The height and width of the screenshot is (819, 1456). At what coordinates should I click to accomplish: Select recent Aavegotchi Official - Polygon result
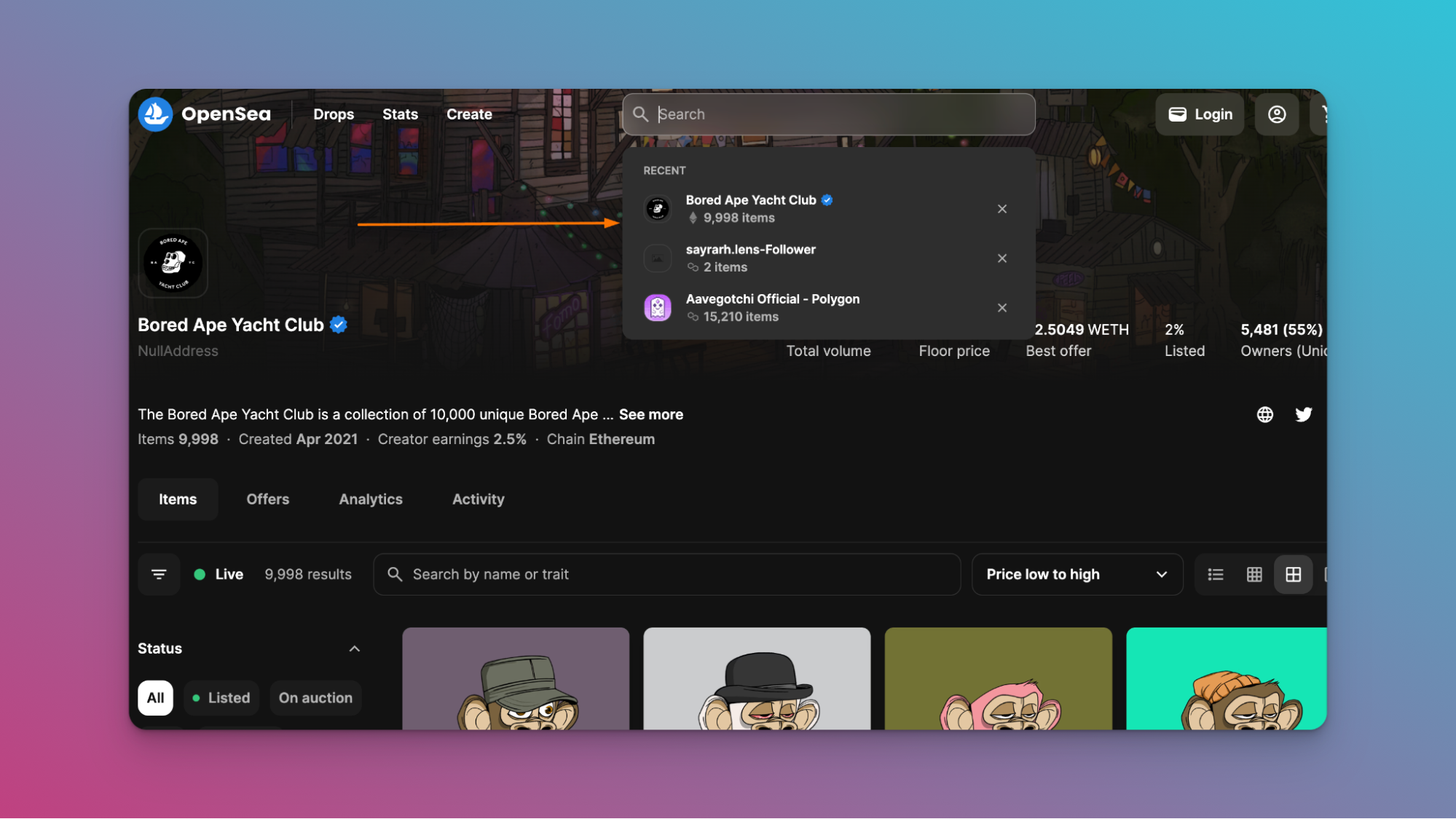tap(829, 308)
